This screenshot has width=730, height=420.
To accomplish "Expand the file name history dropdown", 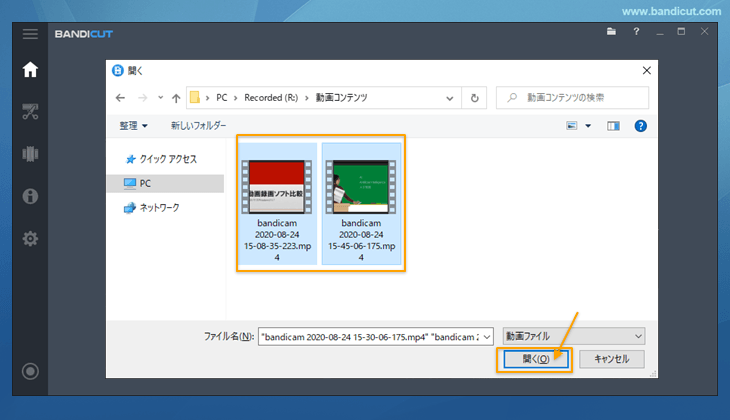I will pos(487,337).
